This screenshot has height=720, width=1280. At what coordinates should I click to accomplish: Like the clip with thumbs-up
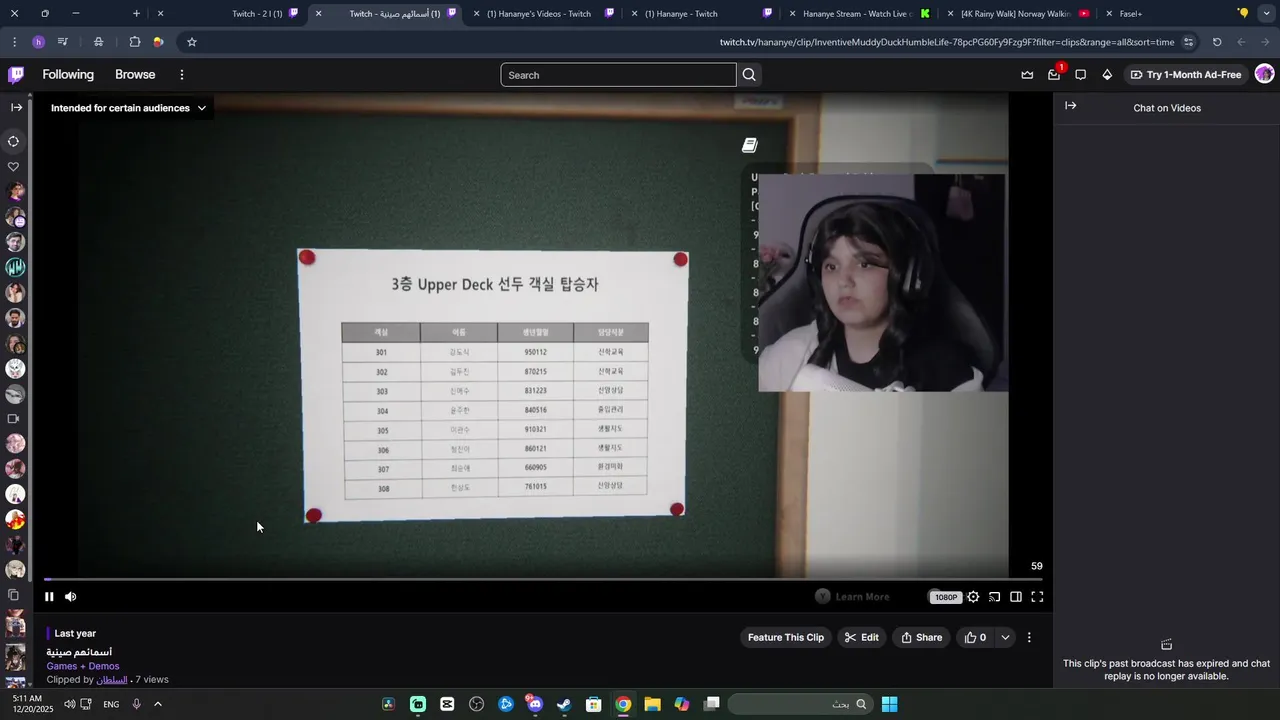(x=976, y=637)
